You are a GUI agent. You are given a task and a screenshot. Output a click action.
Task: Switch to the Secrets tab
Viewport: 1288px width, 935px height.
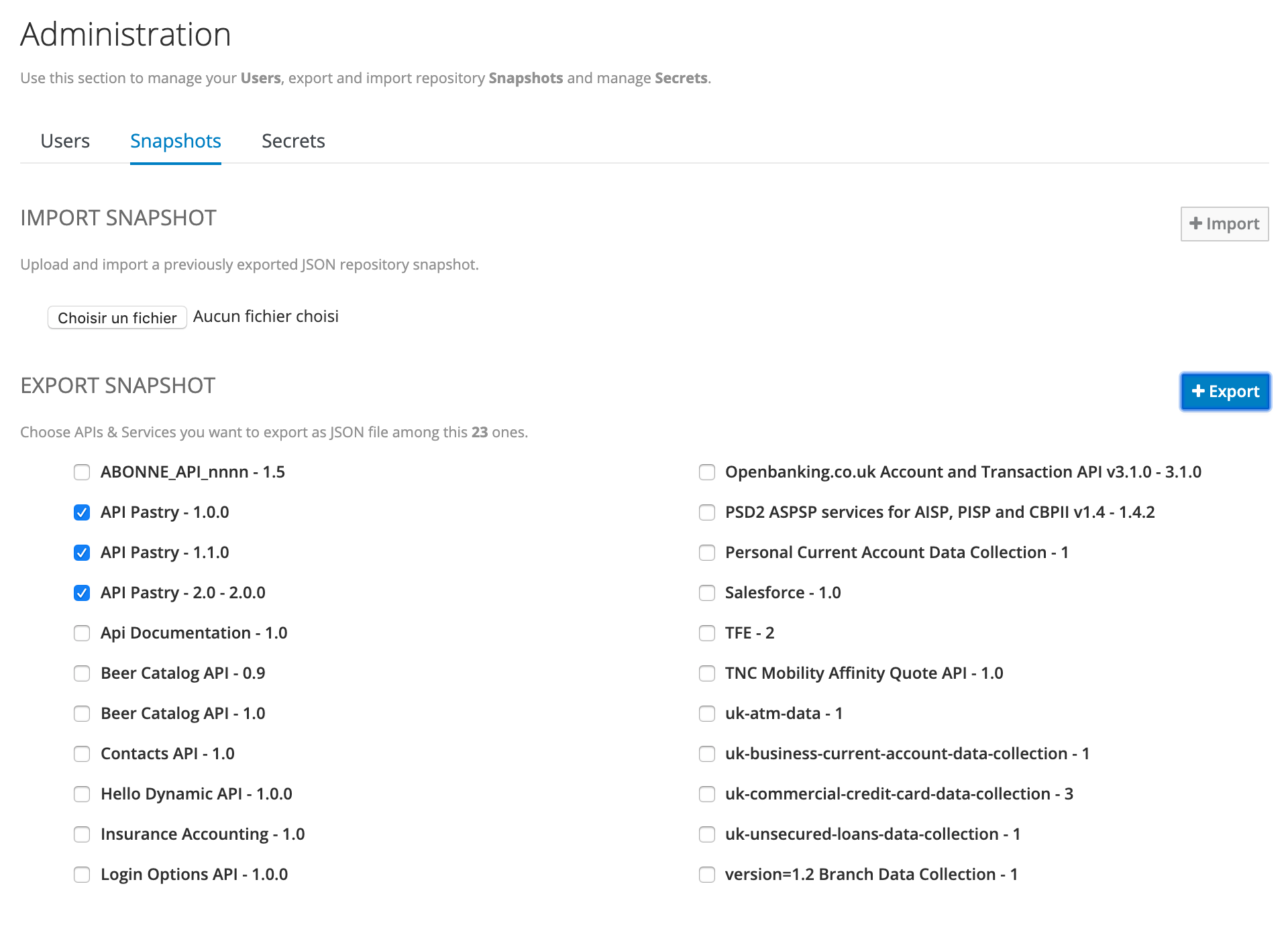point(293,141)
